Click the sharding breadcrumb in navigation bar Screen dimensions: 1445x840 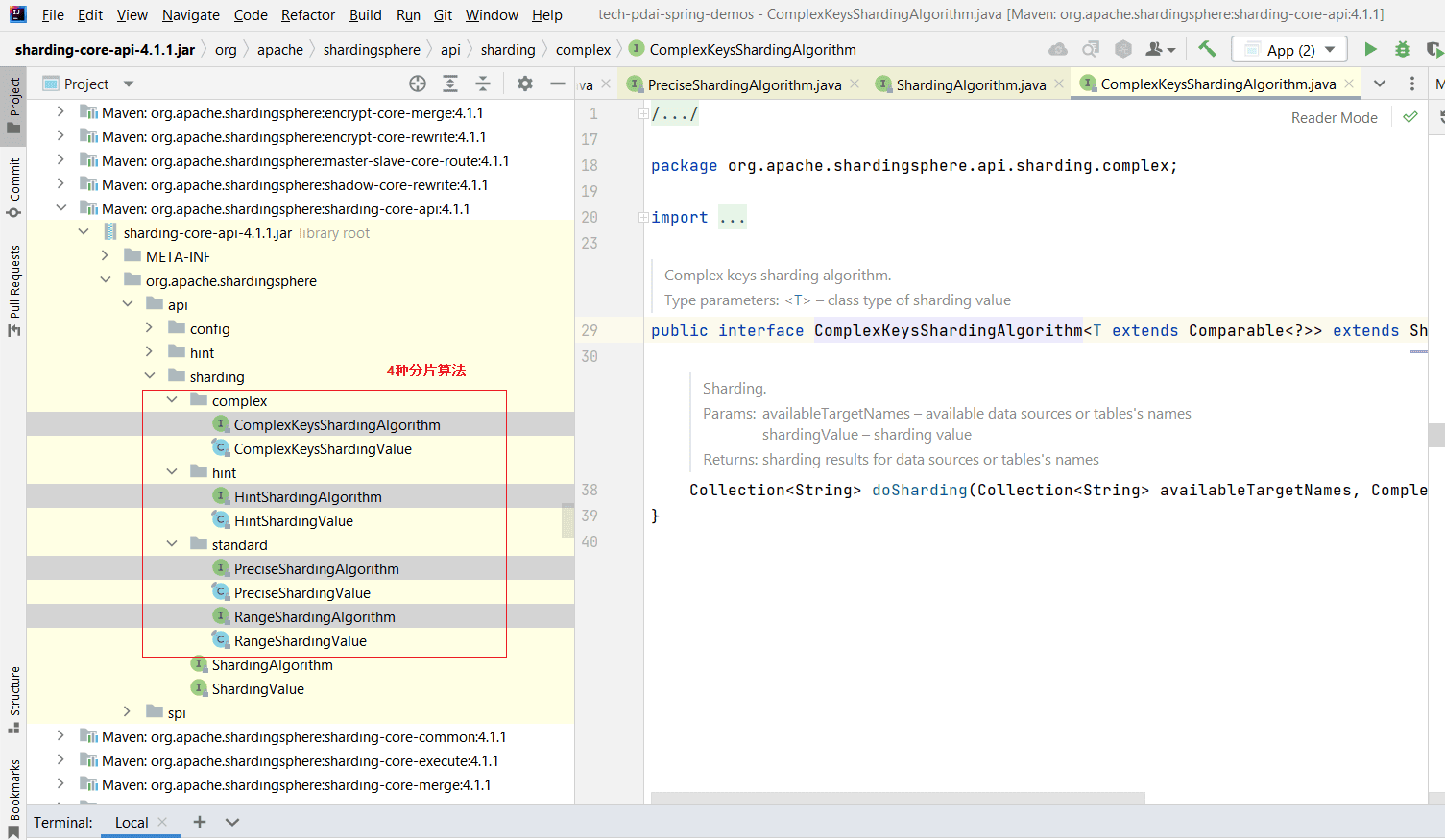[507, 50]
